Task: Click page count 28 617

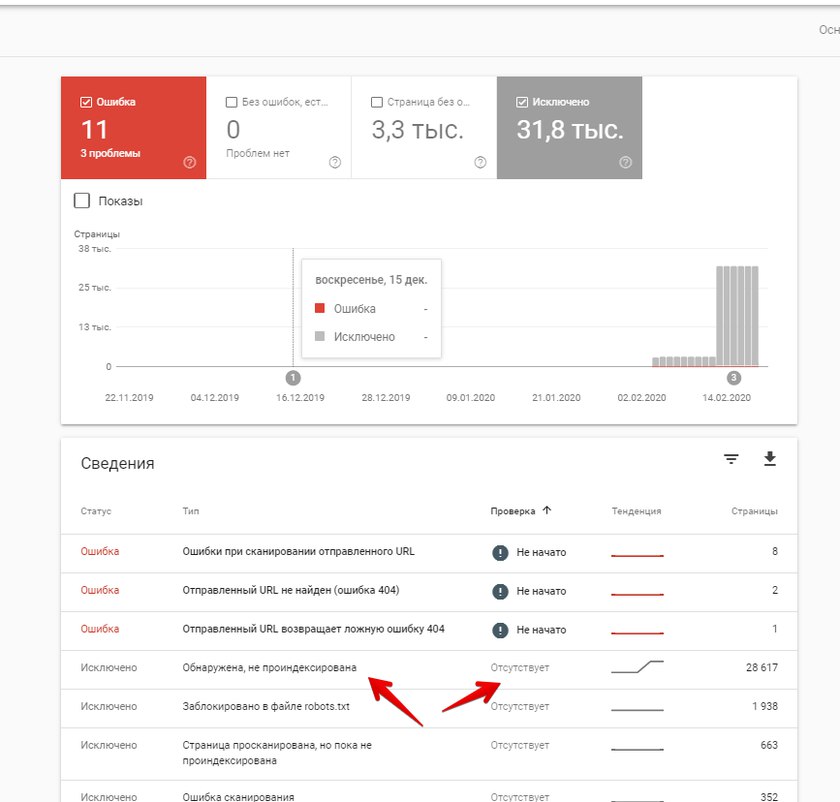Action: 762,668
